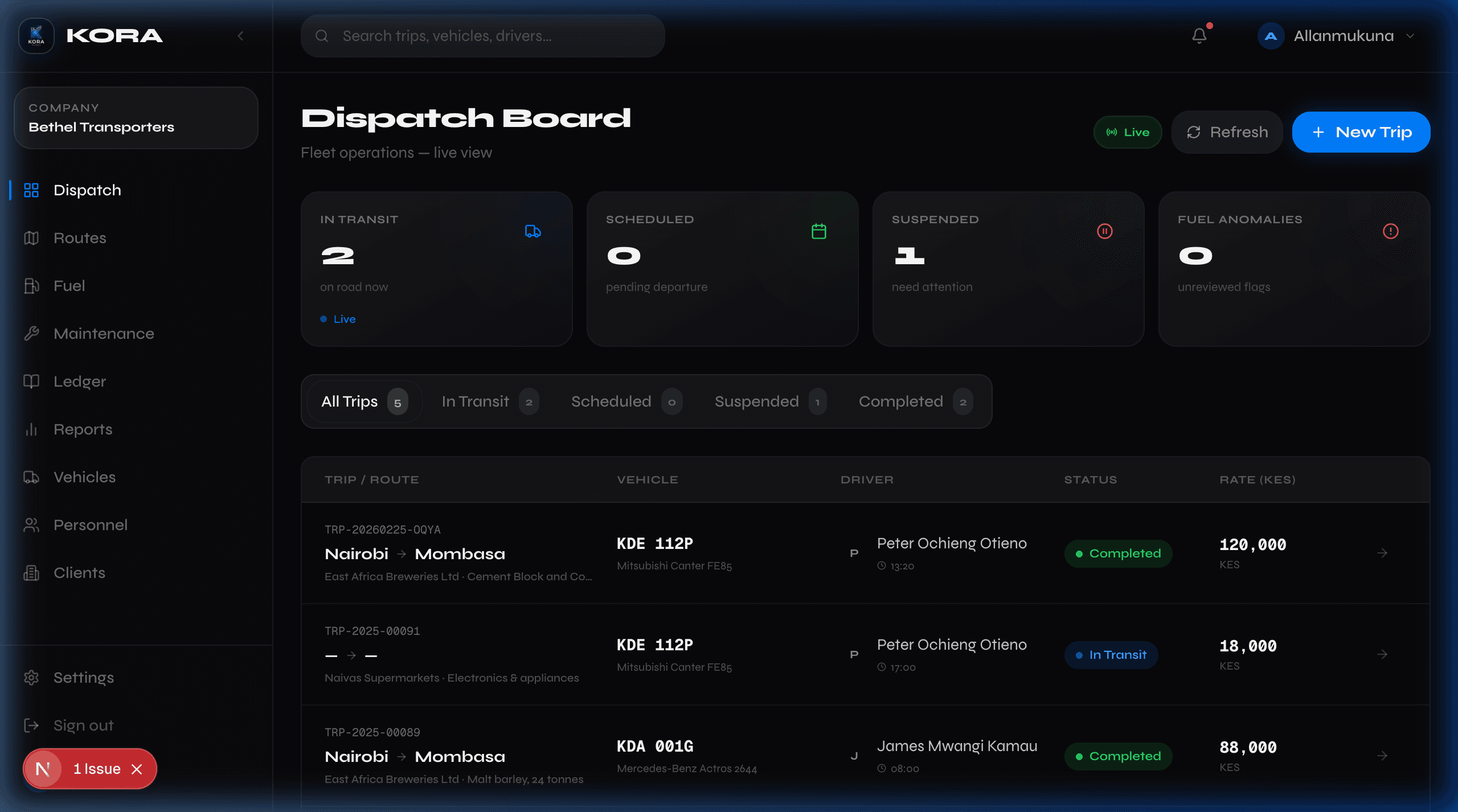
Task: Click Completed badge for TRP-2025-00089
Action: pos(1118,756)
